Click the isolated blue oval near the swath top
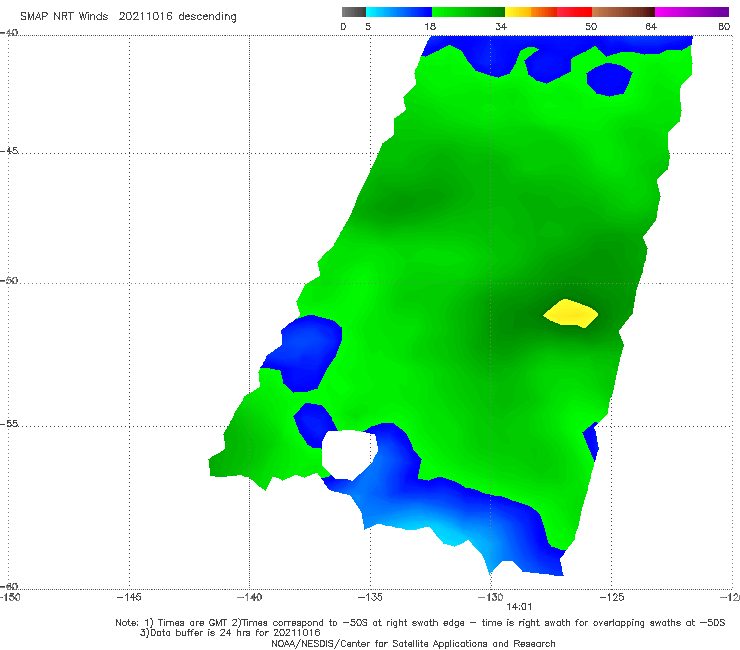The height and width of the screenshot is (650, 740). (609, 79)
